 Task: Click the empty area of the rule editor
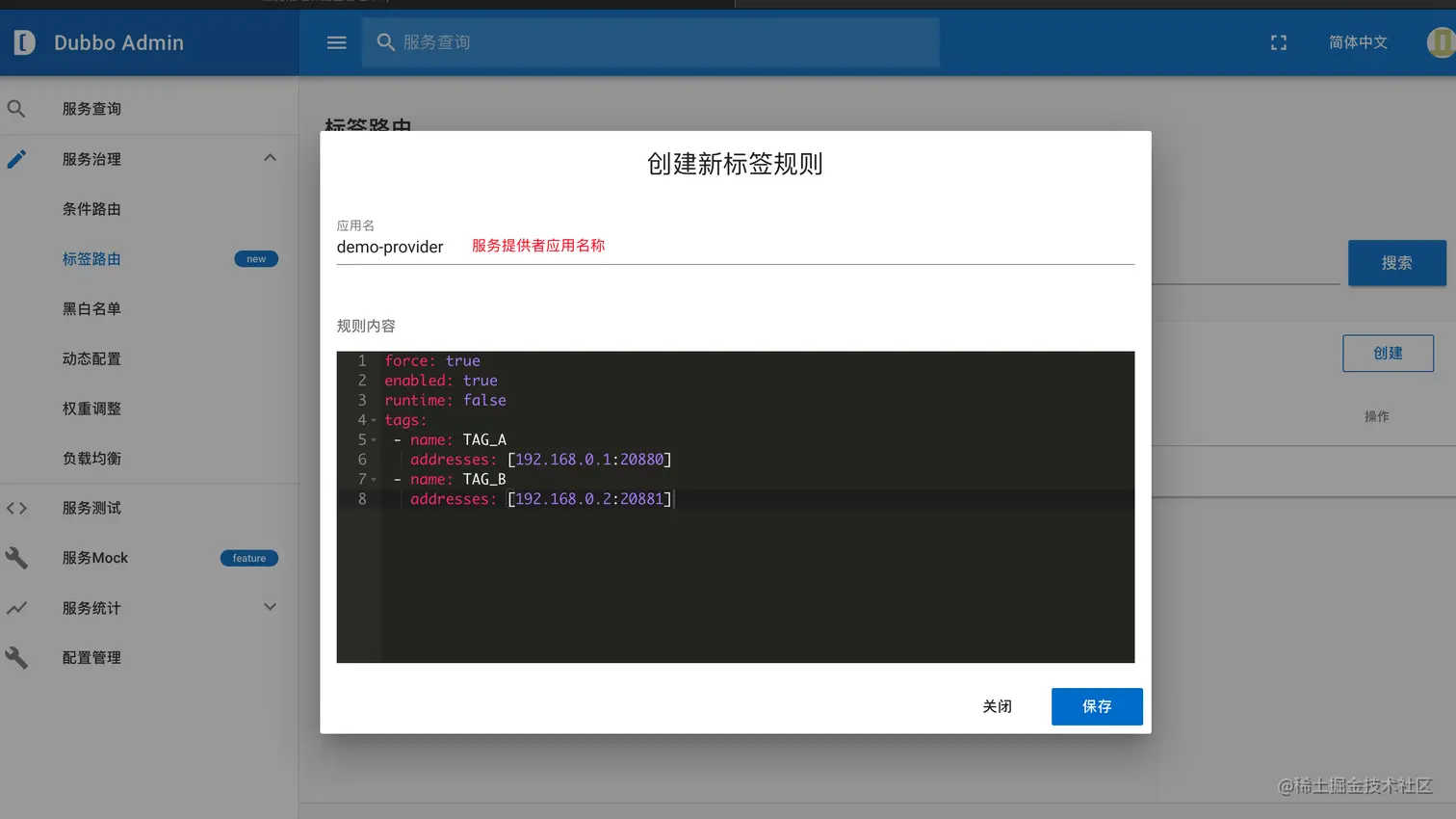click(757, 586)
